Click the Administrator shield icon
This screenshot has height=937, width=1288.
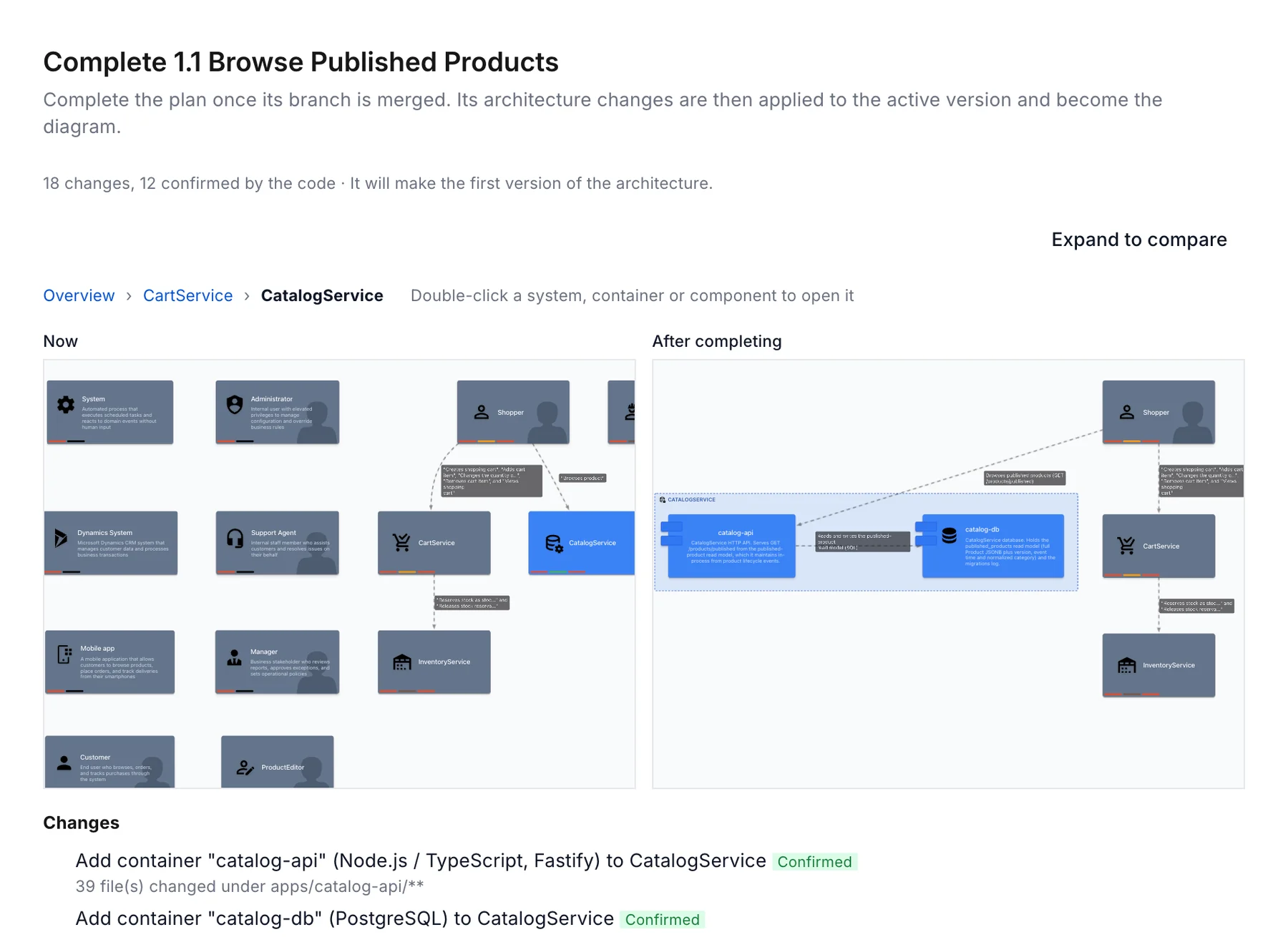click(x=235, y=405)
